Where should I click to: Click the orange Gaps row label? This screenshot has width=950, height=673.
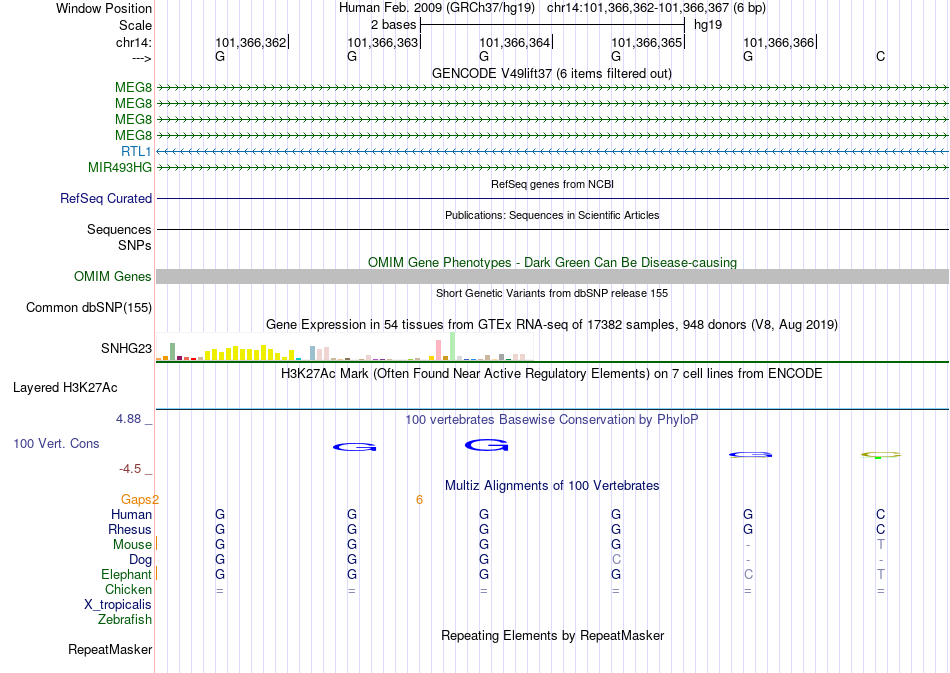click(x=136, y=500)
